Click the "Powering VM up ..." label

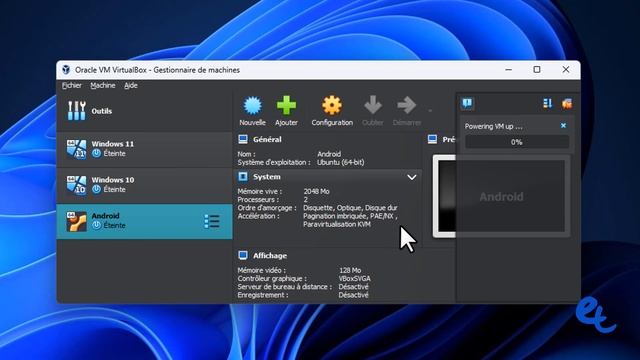coord(493,126)
